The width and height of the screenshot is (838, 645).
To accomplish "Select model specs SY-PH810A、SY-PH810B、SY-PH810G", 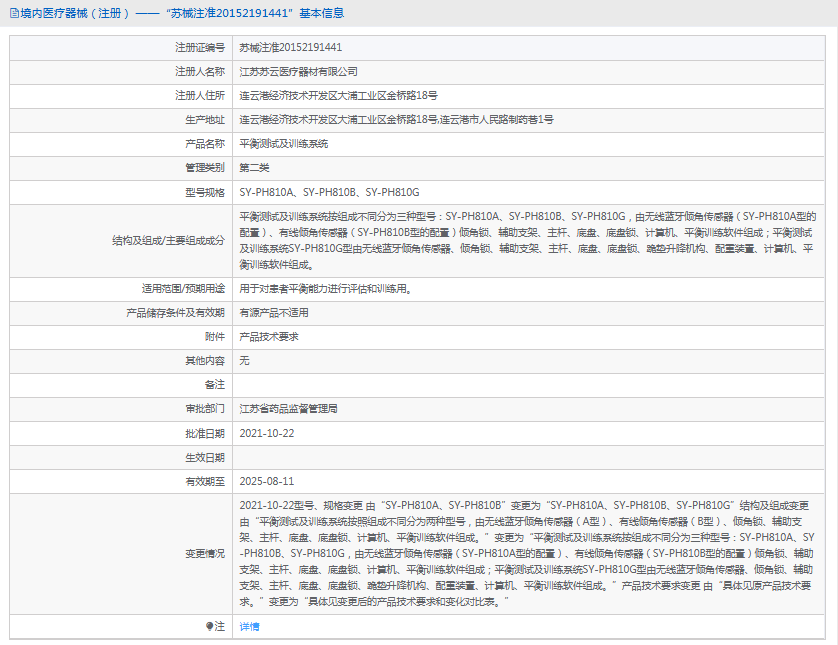I will click(x=329, y=192).
